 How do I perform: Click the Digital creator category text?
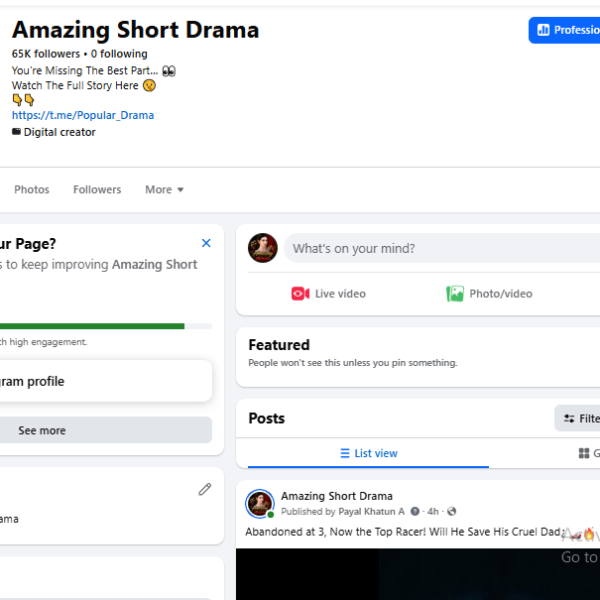pos(59,132)
